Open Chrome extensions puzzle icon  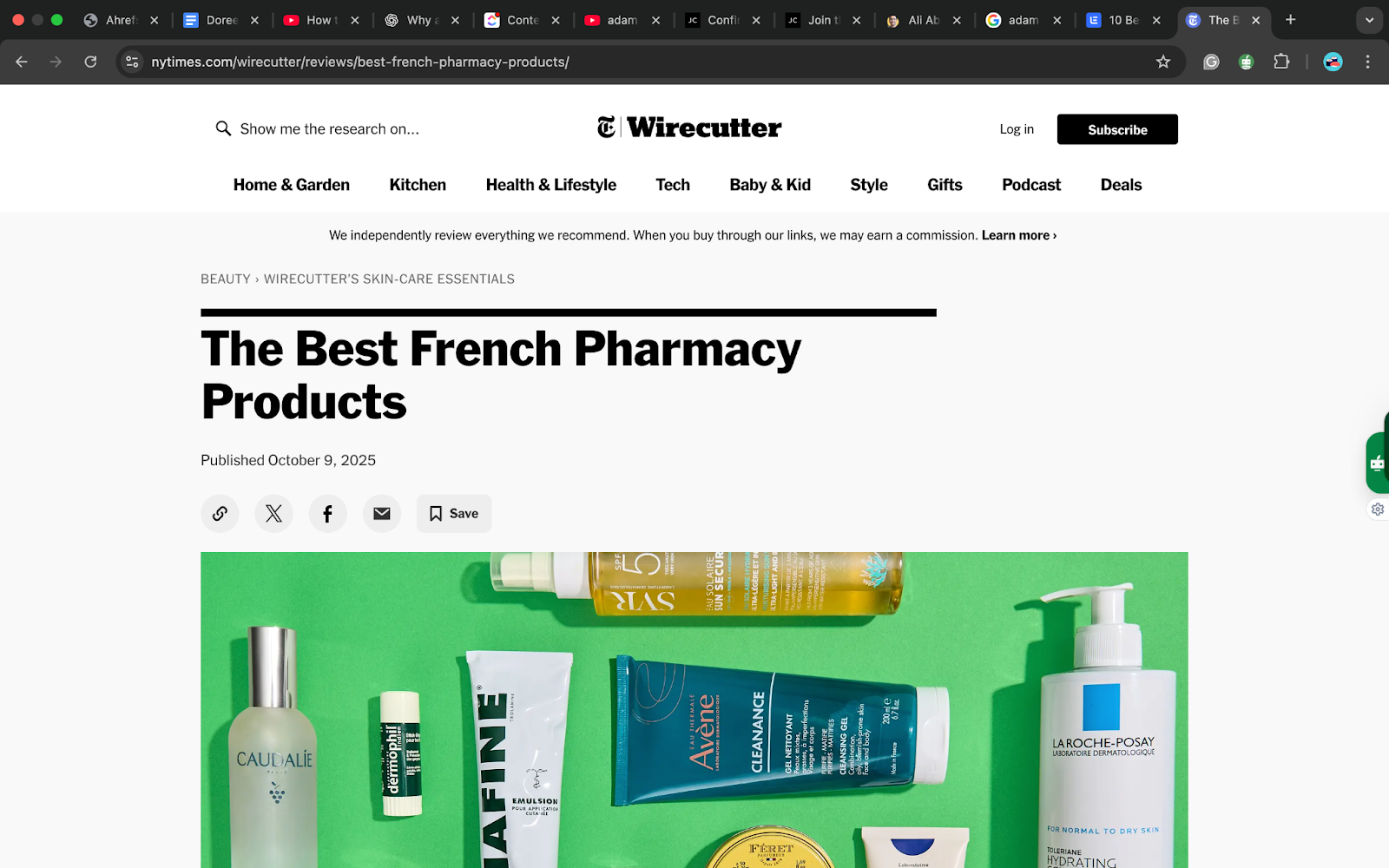click(x=1281, y=62)
